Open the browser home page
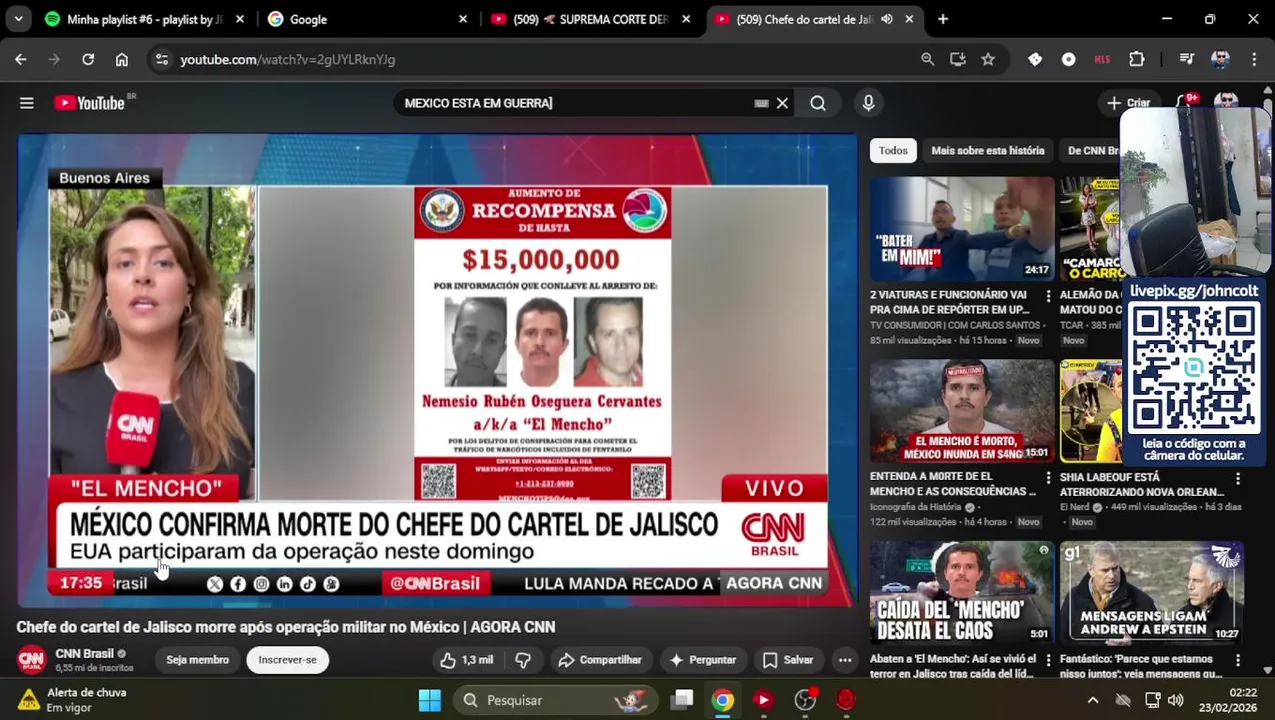Viewport: 1275px width, 720px height. click(x=122, y=60)
